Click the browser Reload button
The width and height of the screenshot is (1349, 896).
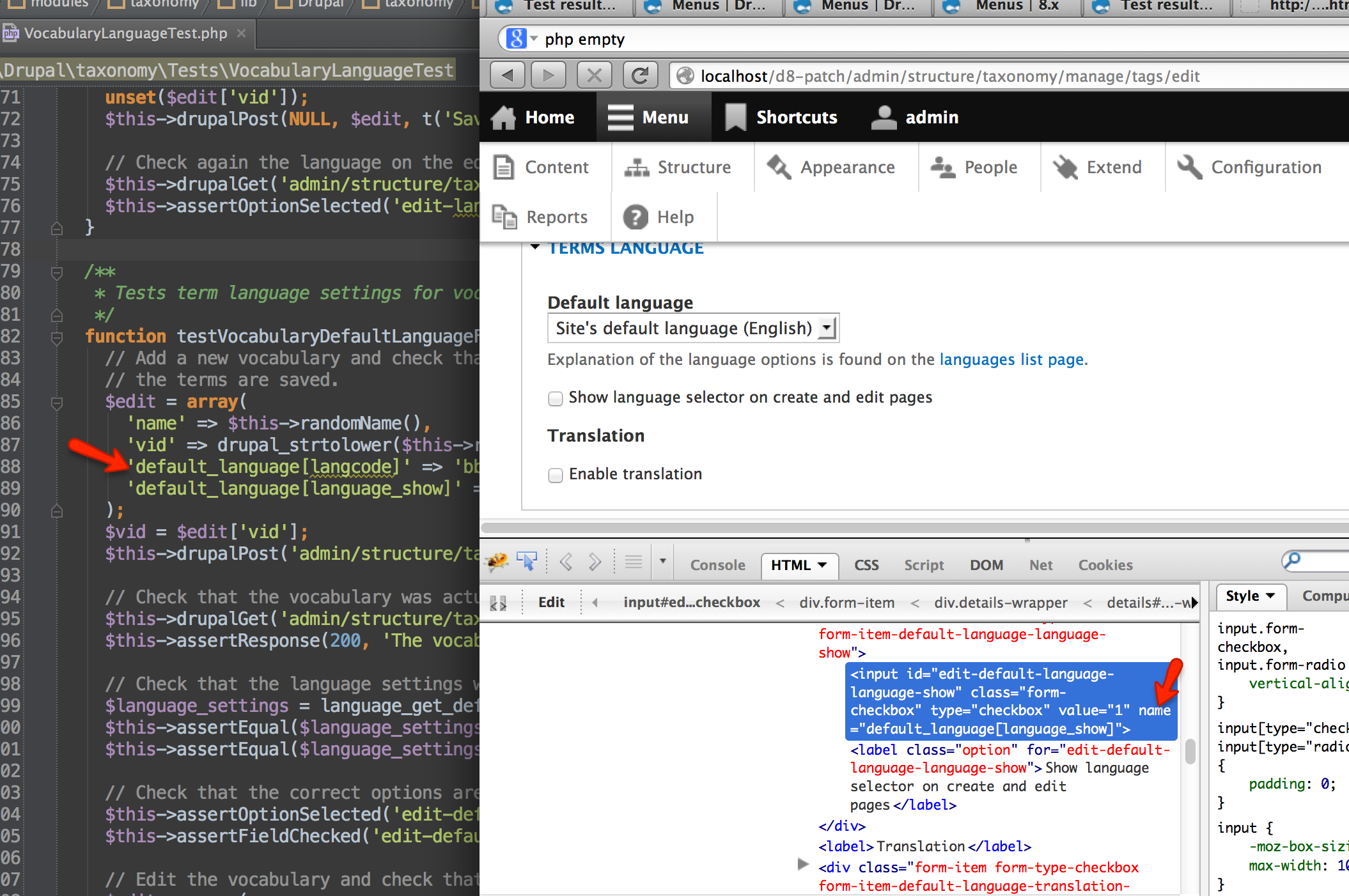point(641,76)
